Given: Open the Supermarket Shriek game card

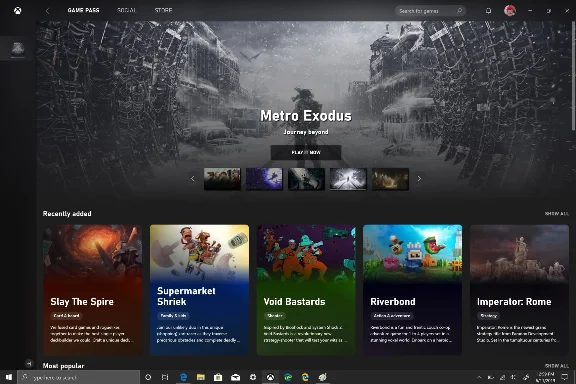Looking at the screenshot, I should point(199,290).
